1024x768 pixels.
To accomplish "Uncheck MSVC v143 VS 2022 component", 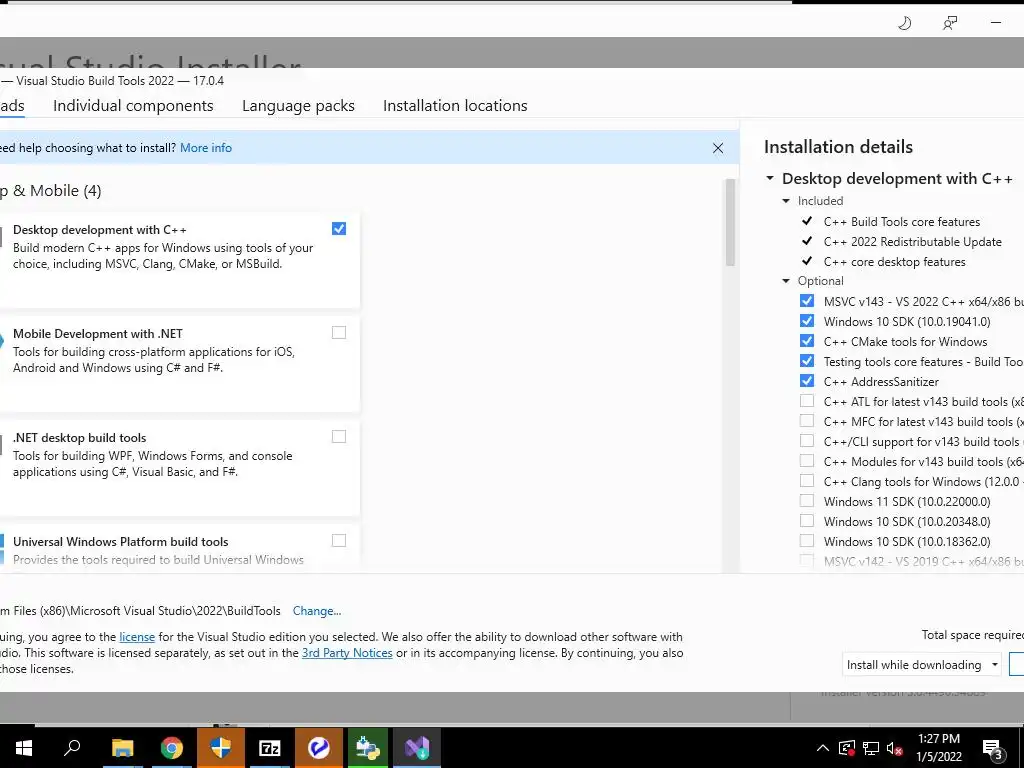I will 807,300.
